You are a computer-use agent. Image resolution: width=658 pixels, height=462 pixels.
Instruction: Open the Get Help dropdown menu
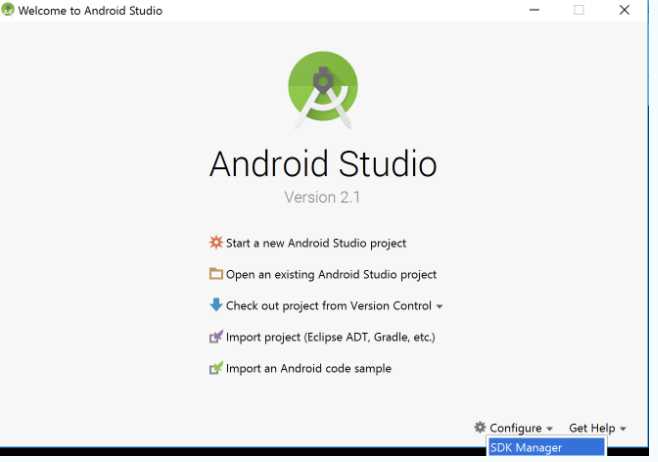(x=598, y=428)
